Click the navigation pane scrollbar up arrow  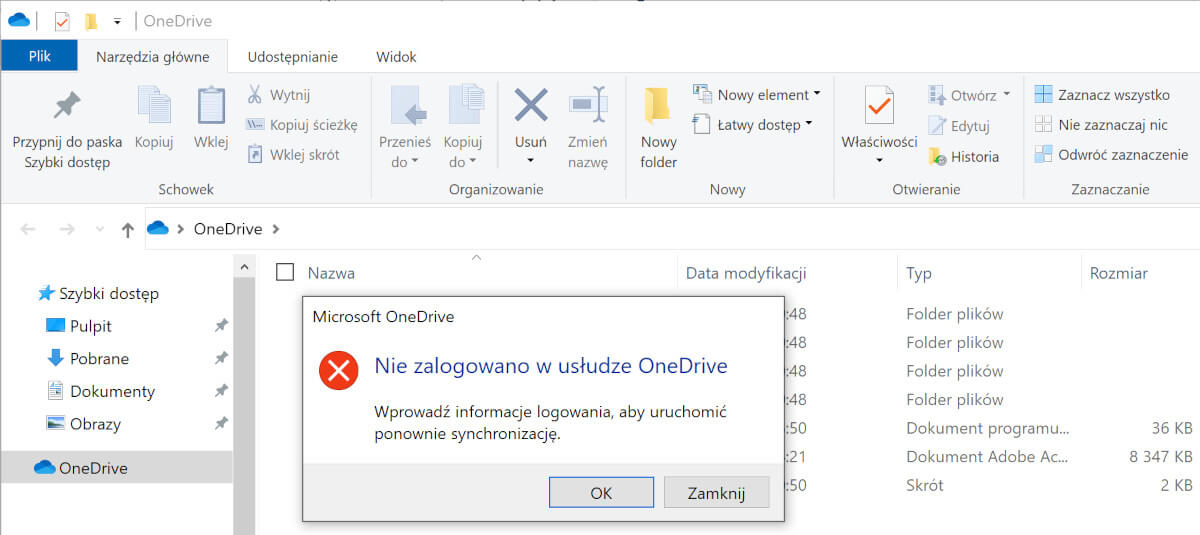pyautogui.click(x=243, y=266)
